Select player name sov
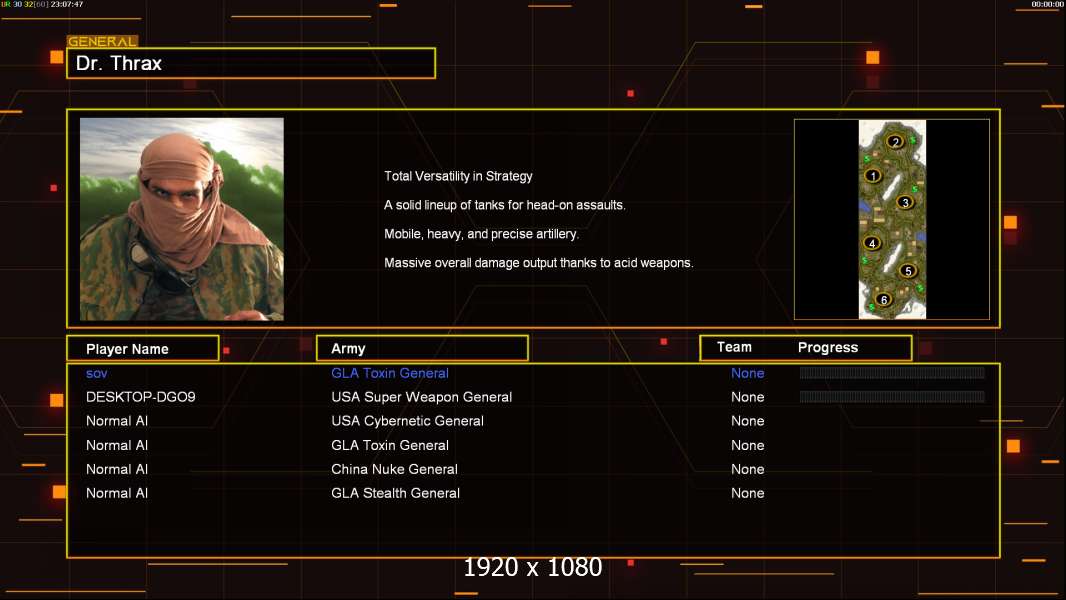 coord(97,373)
